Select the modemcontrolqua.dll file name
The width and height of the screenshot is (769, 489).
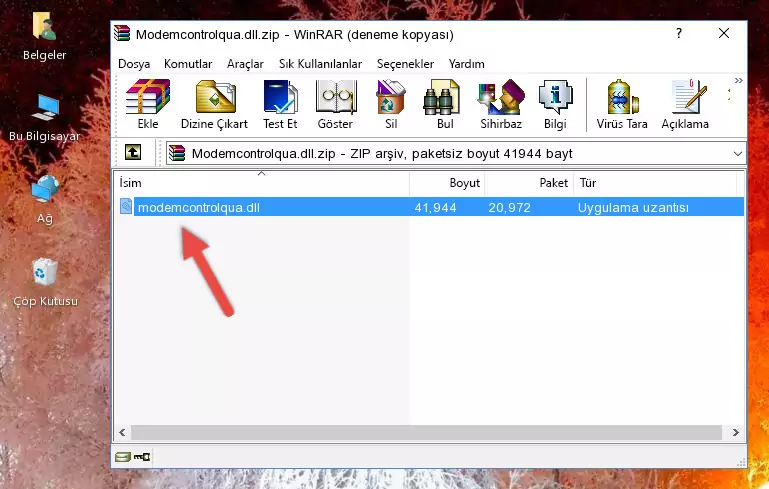[x=199, y=207]
